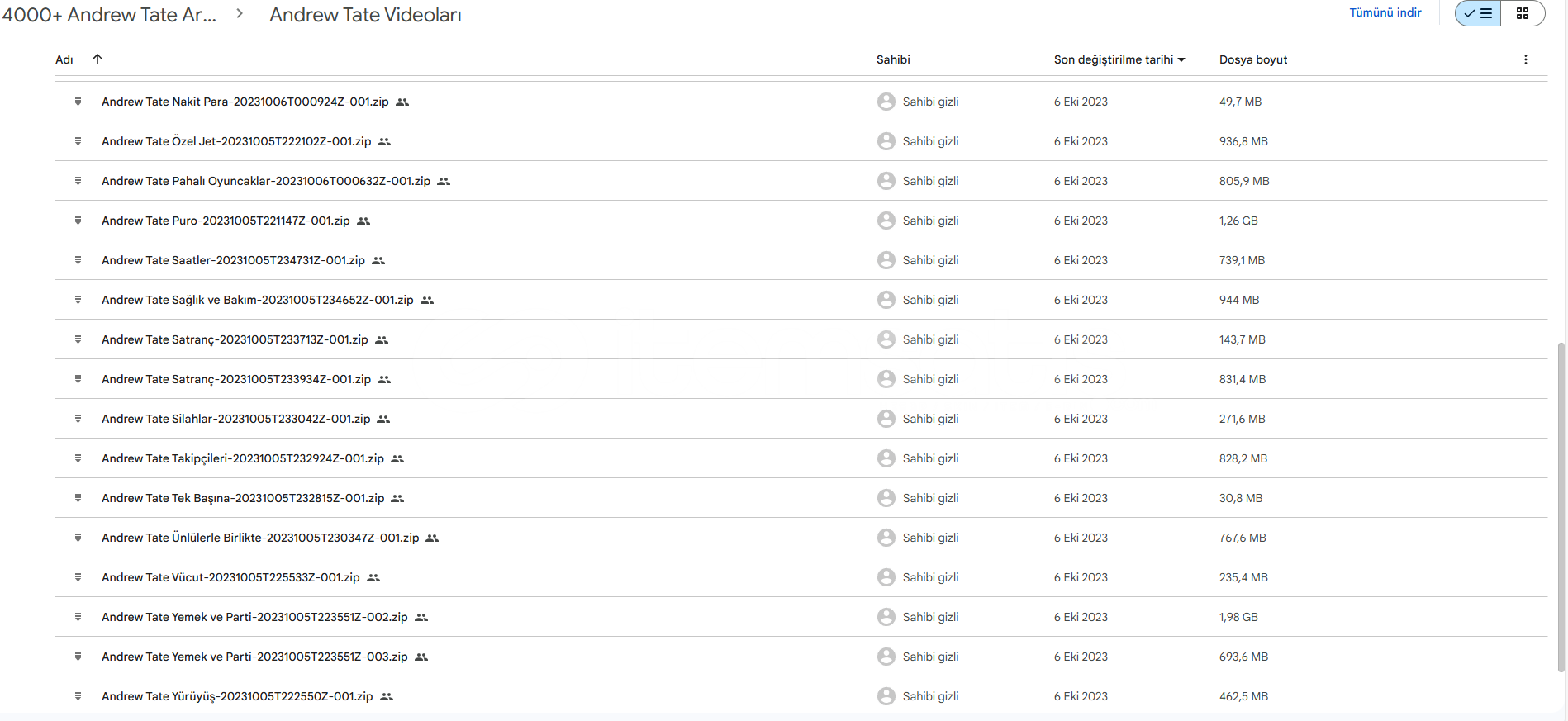Image resolution: width=1568 pixels, height=721 pixels.
Task: Click the 936,8 MB file size value
Action: 1243,141
